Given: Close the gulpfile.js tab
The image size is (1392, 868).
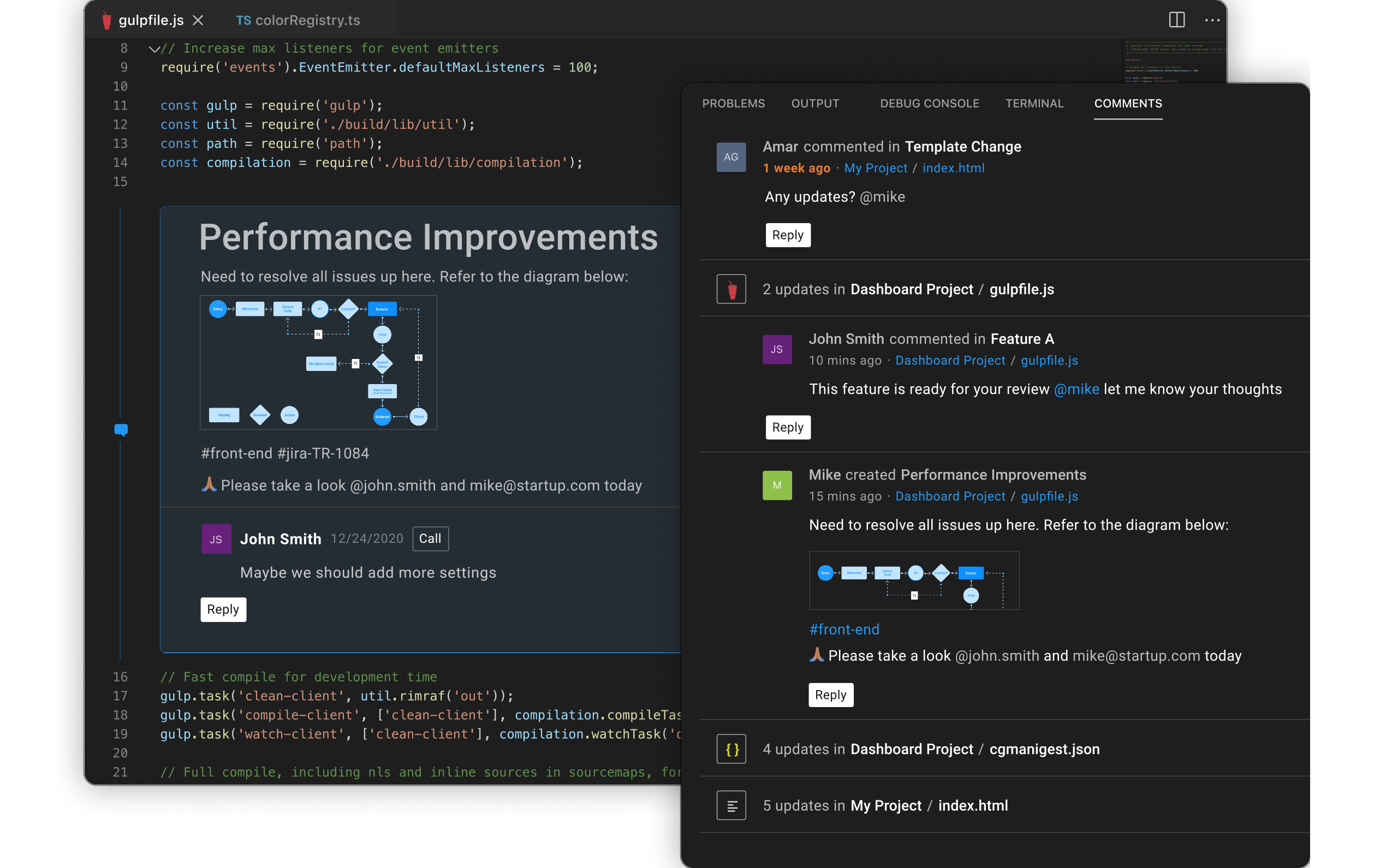Looking at the screenshot, I should (x=198, y=20).
